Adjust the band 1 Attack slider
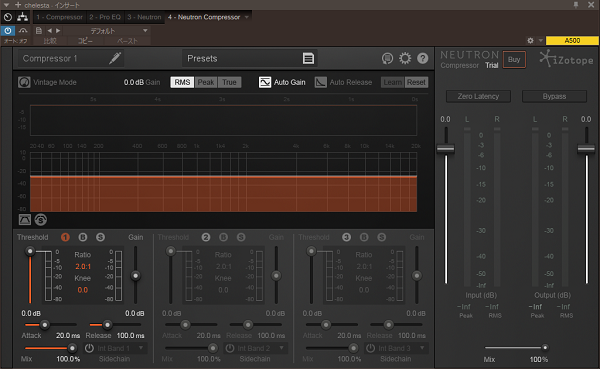This screenshot has height=369, width=600. tap(45, 325)
